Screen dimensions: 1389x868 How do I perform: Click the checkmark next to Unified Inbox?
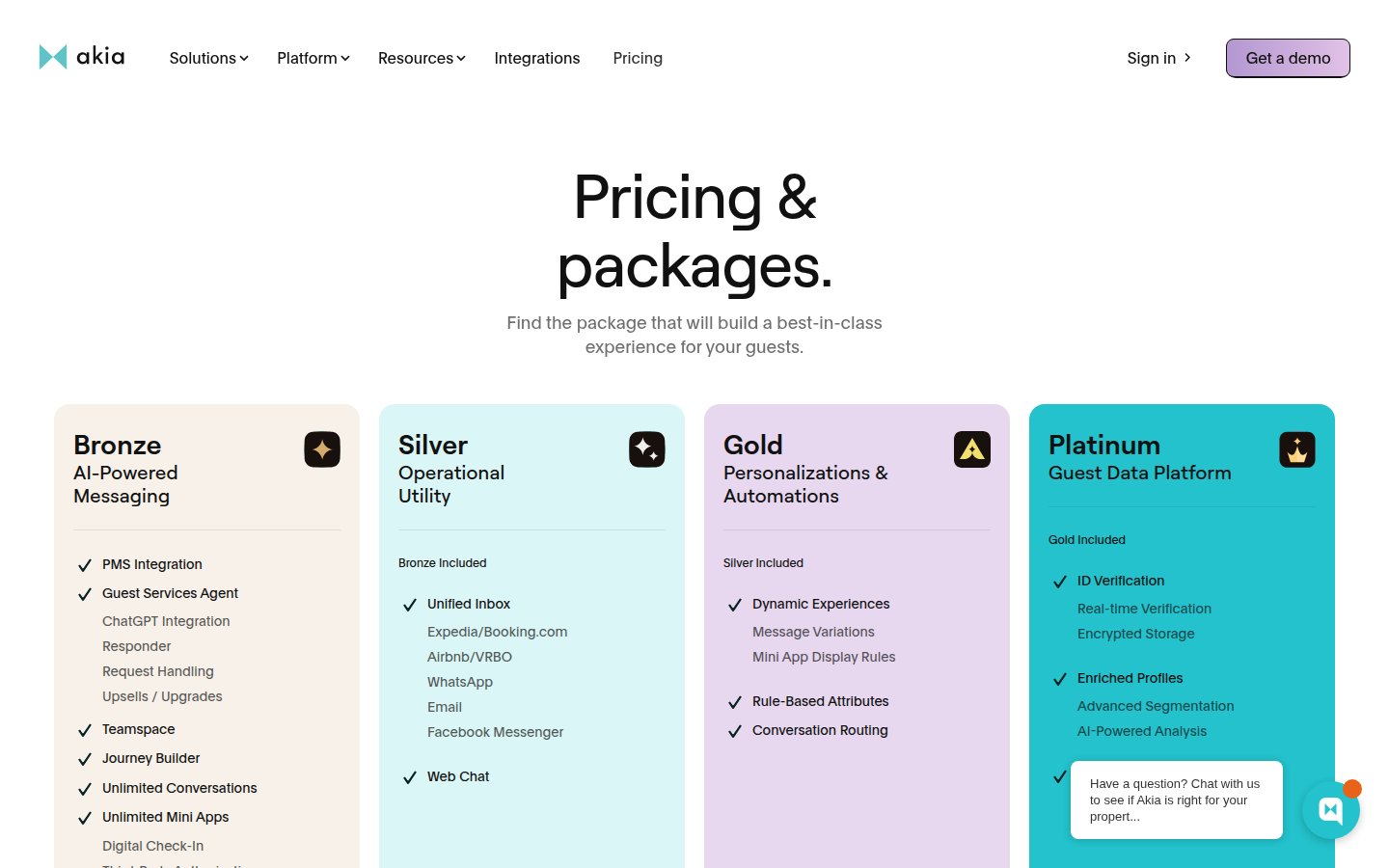point(410,605)
